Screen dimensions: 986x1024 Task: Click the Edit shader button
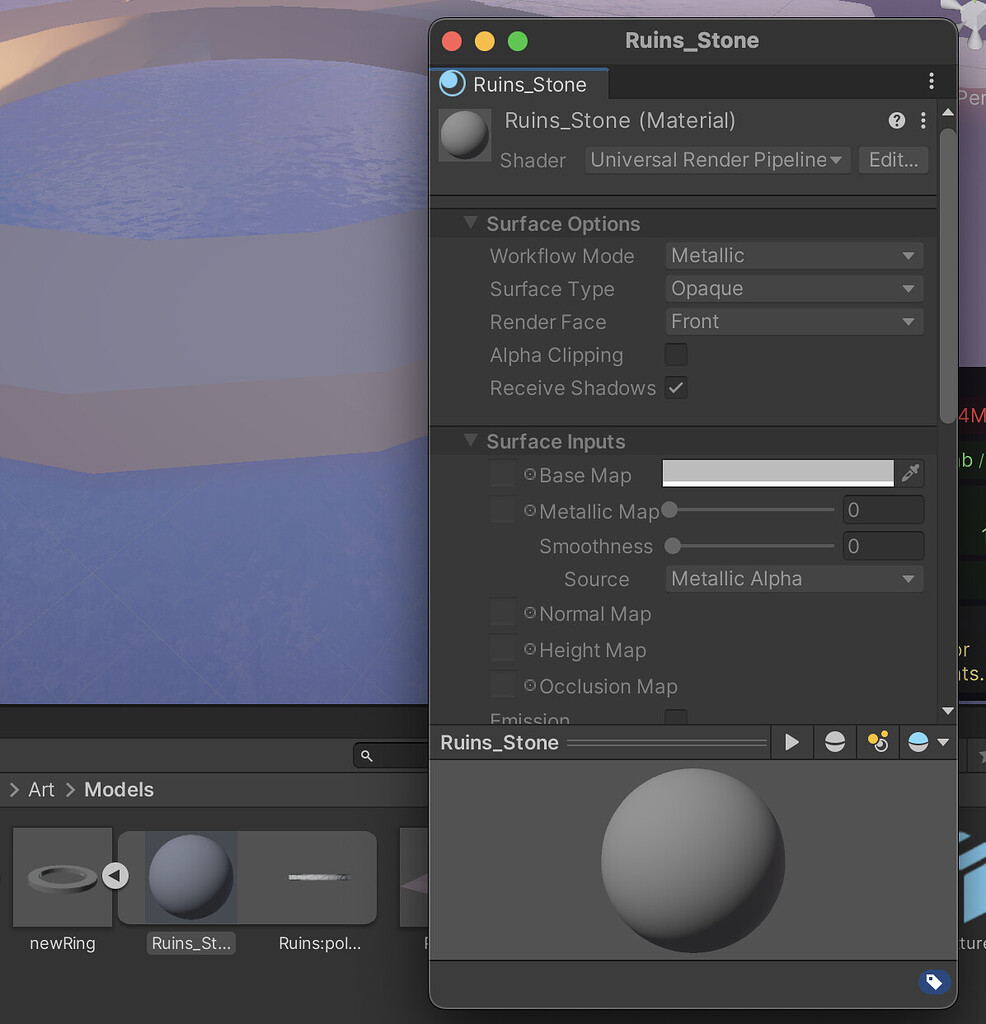point(892,159)
